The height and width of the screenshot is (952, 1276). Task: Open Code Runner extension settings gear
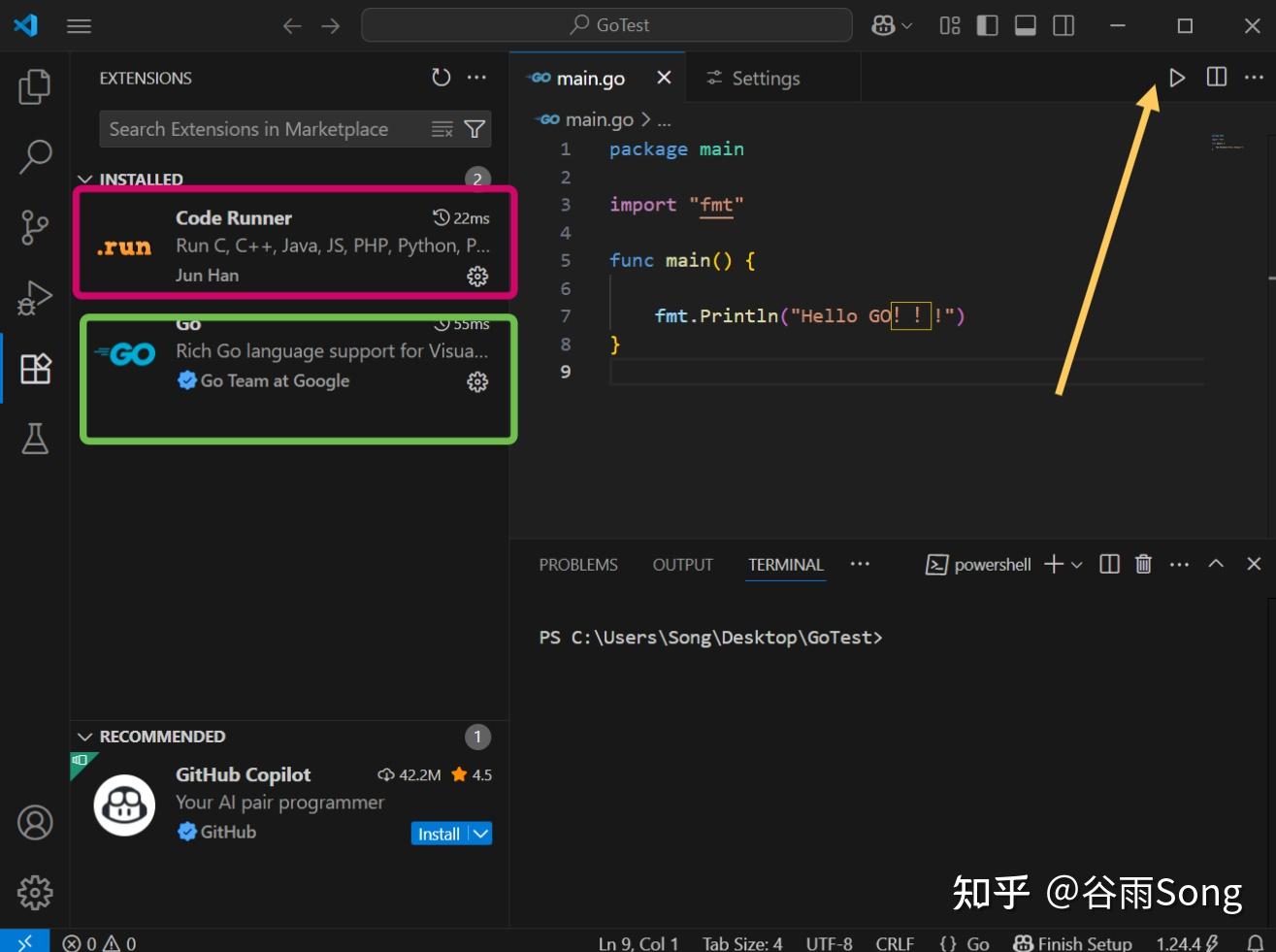(476, 277)
